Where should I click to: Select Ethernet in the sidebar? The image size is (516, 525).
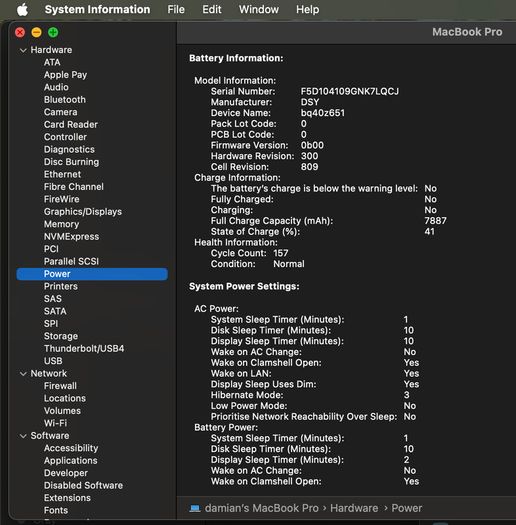click(62, 174)
